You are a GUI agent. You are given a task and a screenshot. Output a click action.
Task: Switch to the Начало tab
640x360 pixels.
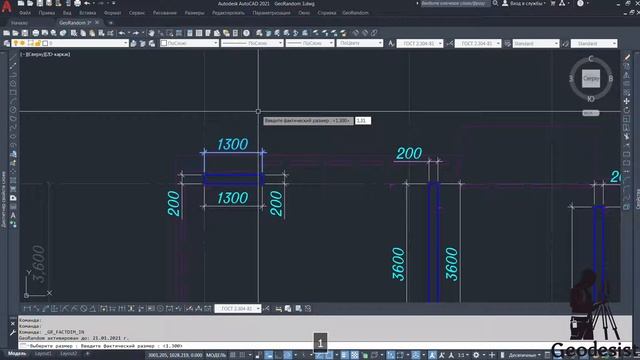[19, 23]
